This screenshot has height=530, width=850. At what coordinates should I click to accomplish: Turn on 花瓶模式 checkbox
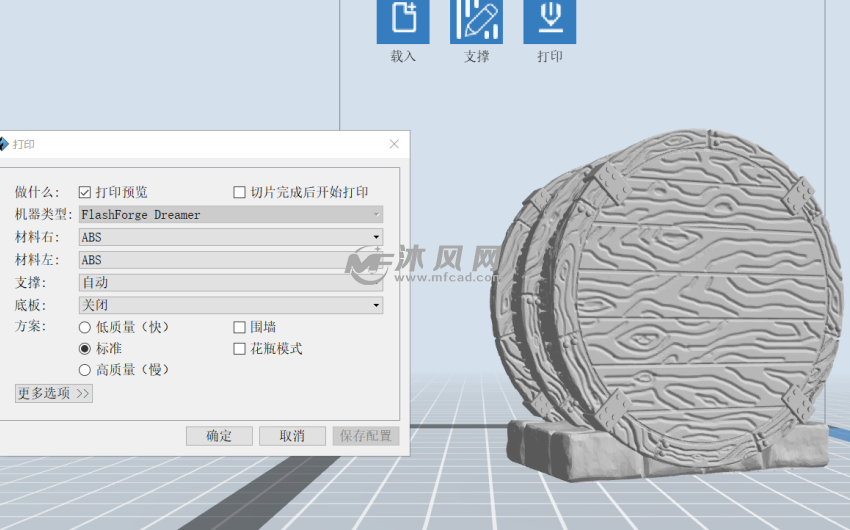(x=239, y=349)
